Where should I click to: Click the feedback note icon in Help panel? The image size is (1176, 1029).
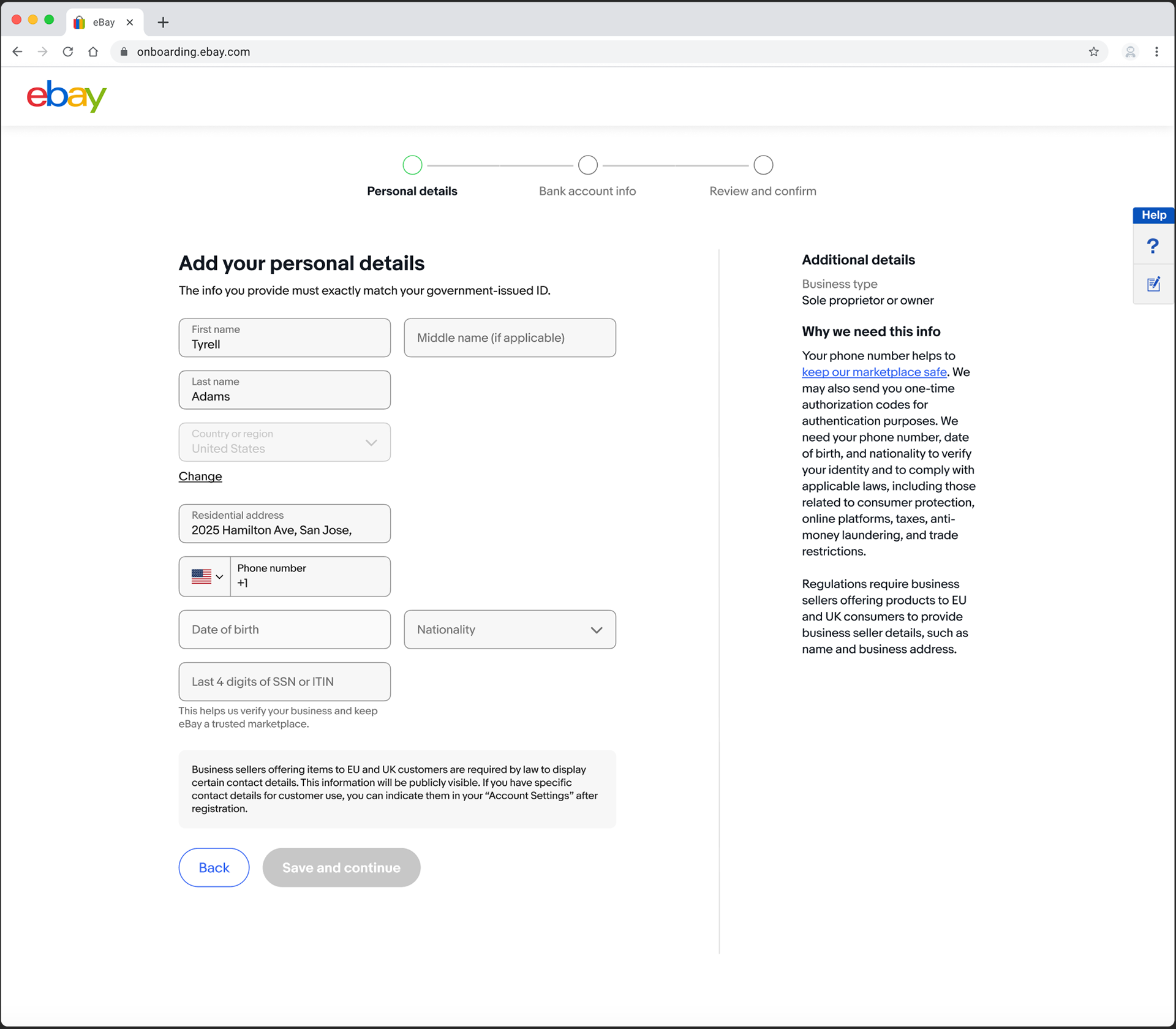1153,284
